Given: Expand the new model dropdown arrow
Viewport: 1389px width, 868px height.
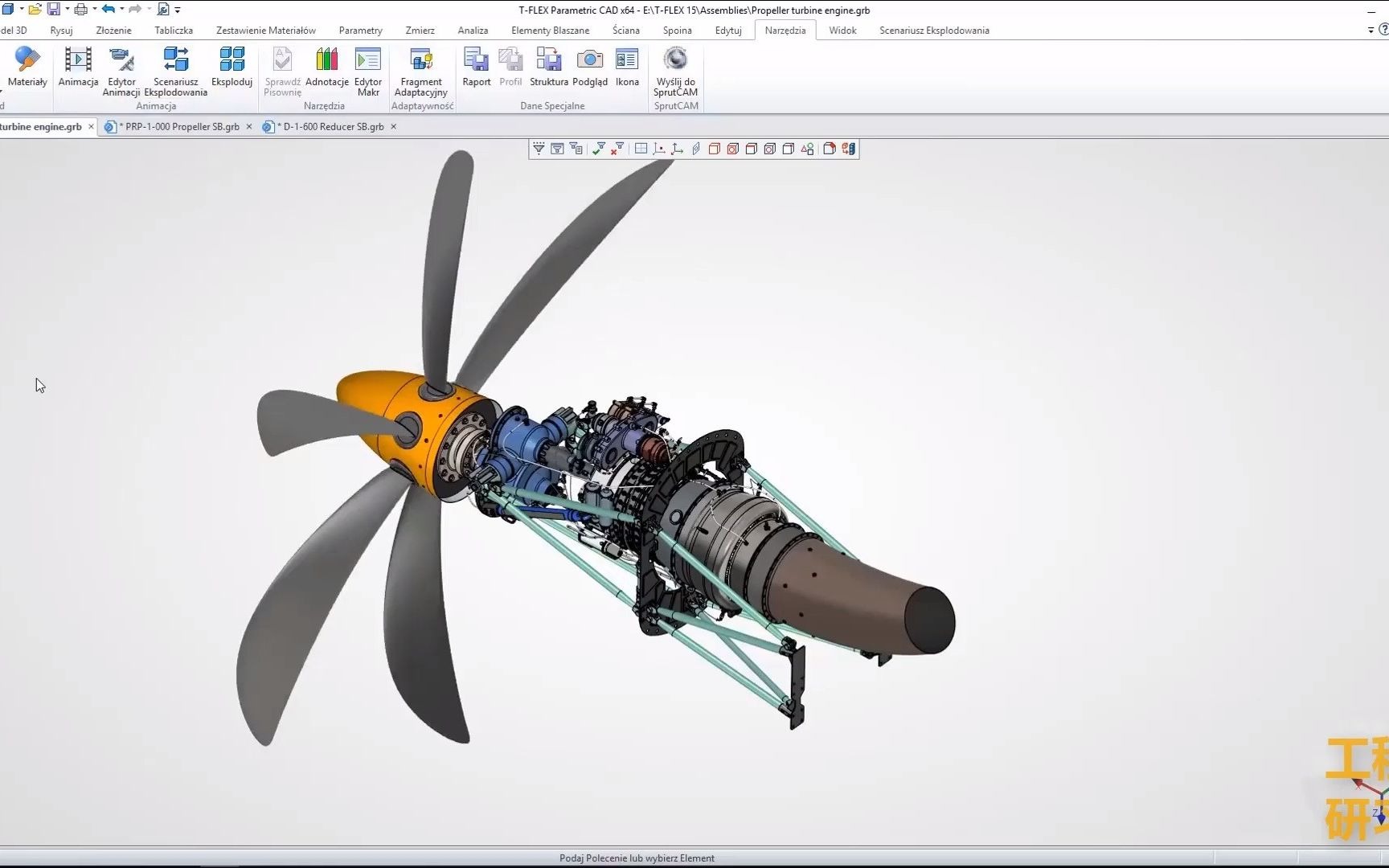Looking at the screenshot, I should pyautogui.click(x=22, y=9).
